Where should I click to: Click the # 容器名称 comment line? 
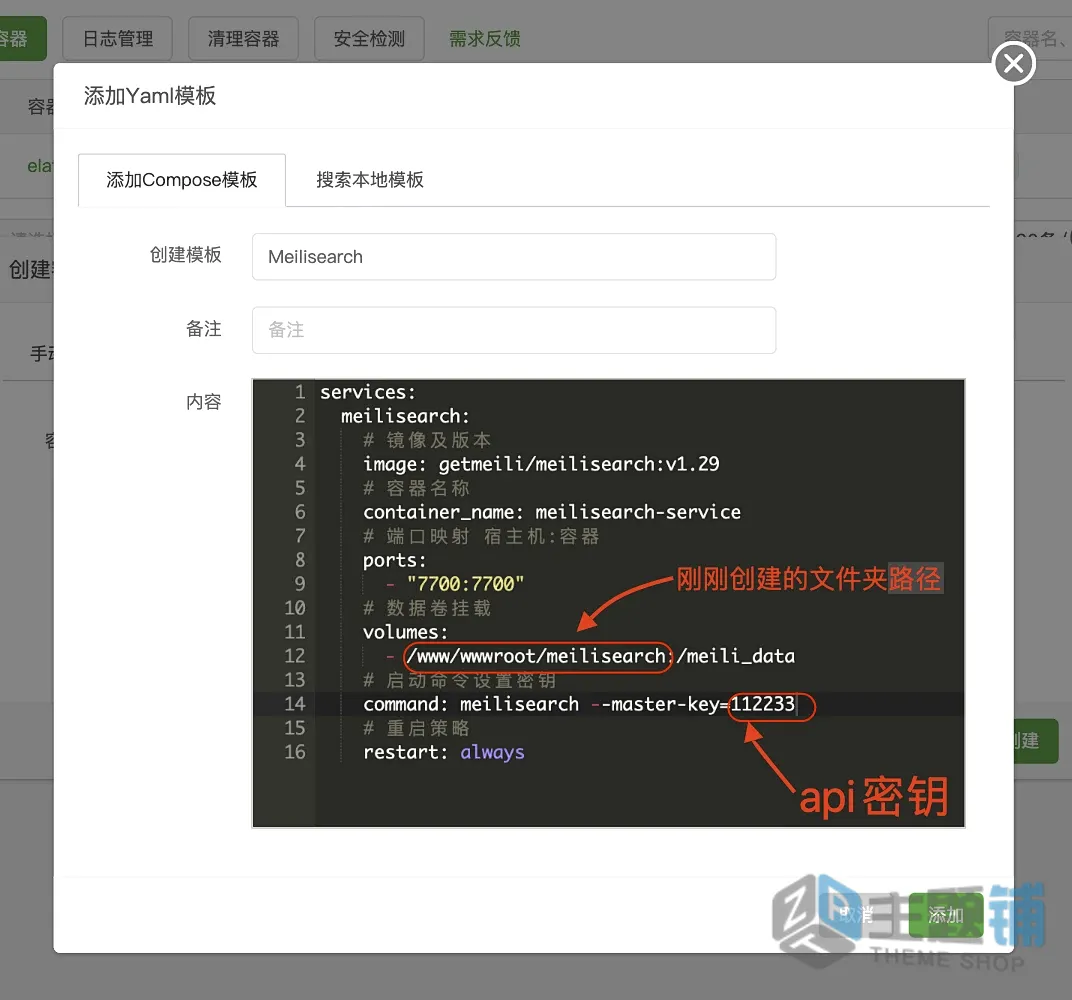pos(416,488)
